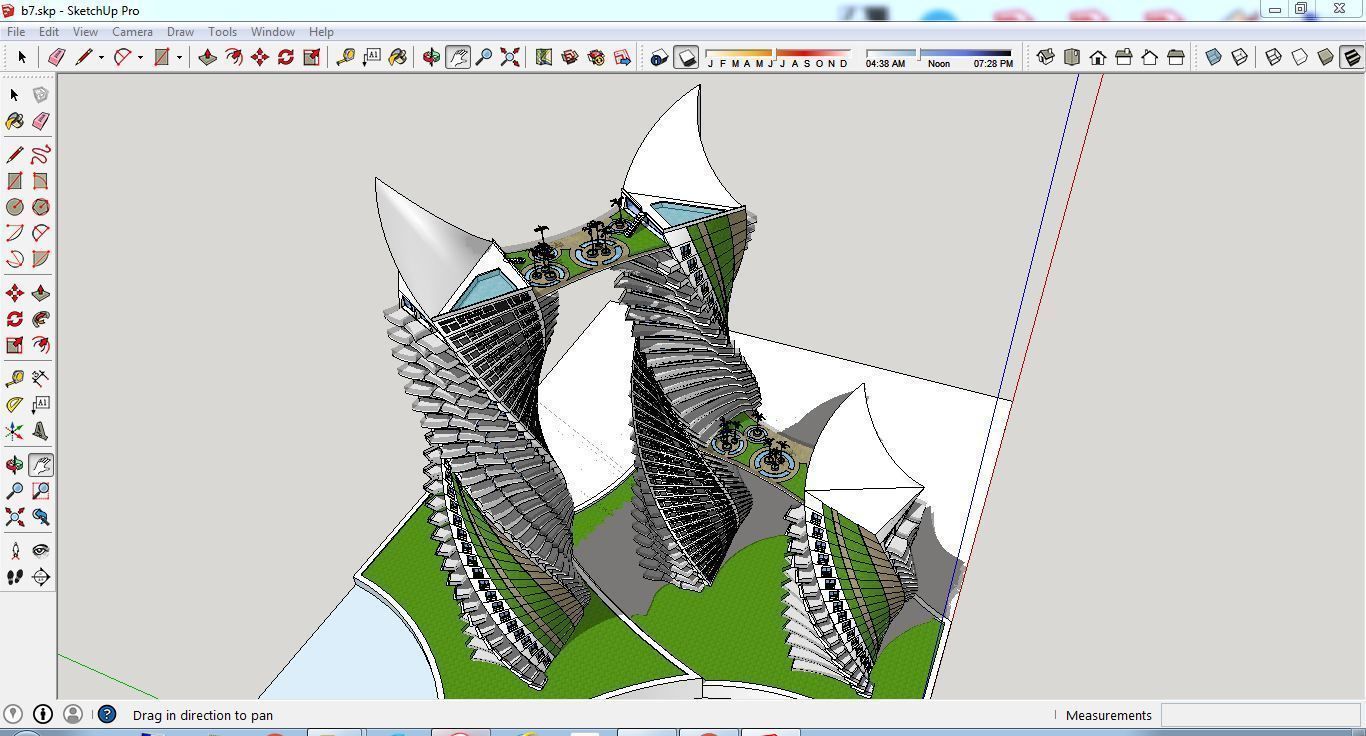Viewport: 1366px width, 736px height.
Task: Toggle Back Edges face style
Action: point(1240,58)
